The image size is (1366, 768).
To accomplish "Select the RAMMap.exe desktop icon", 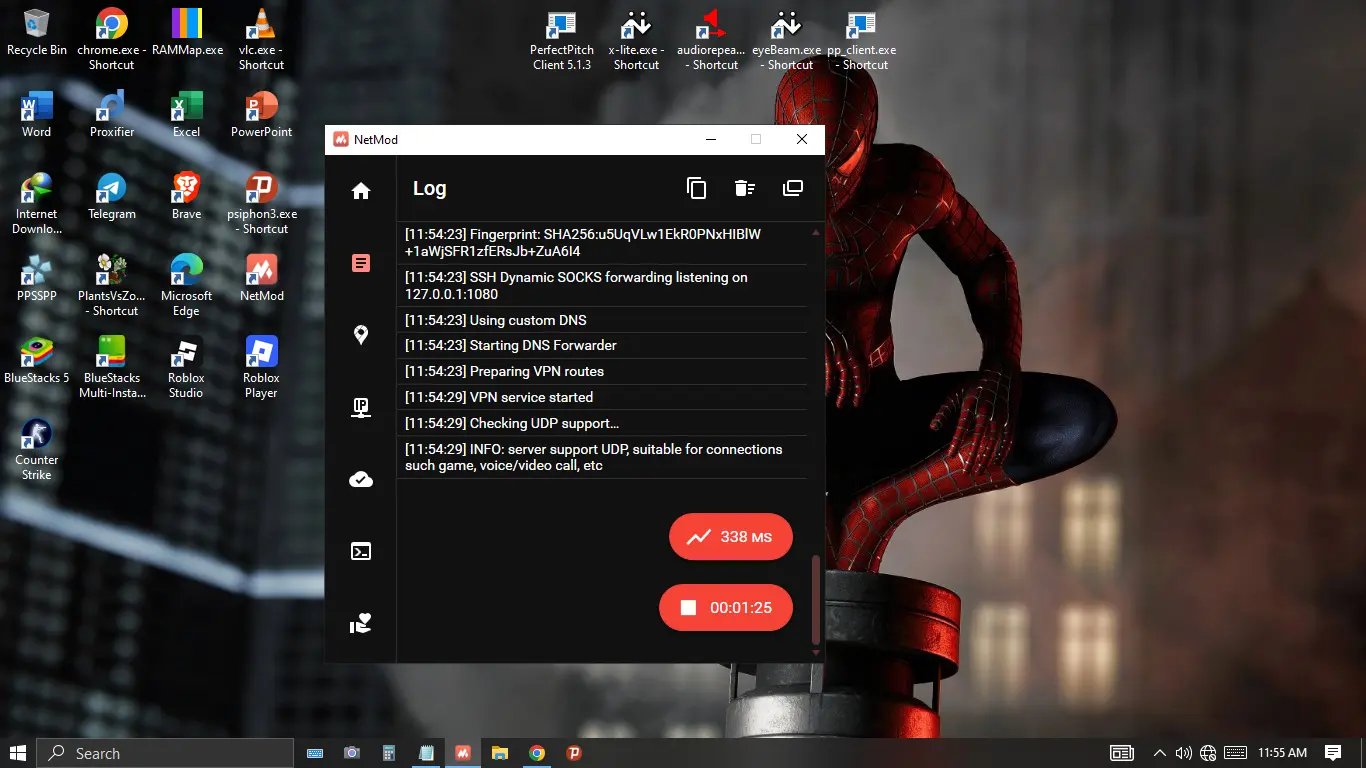I will click(187, 33).
